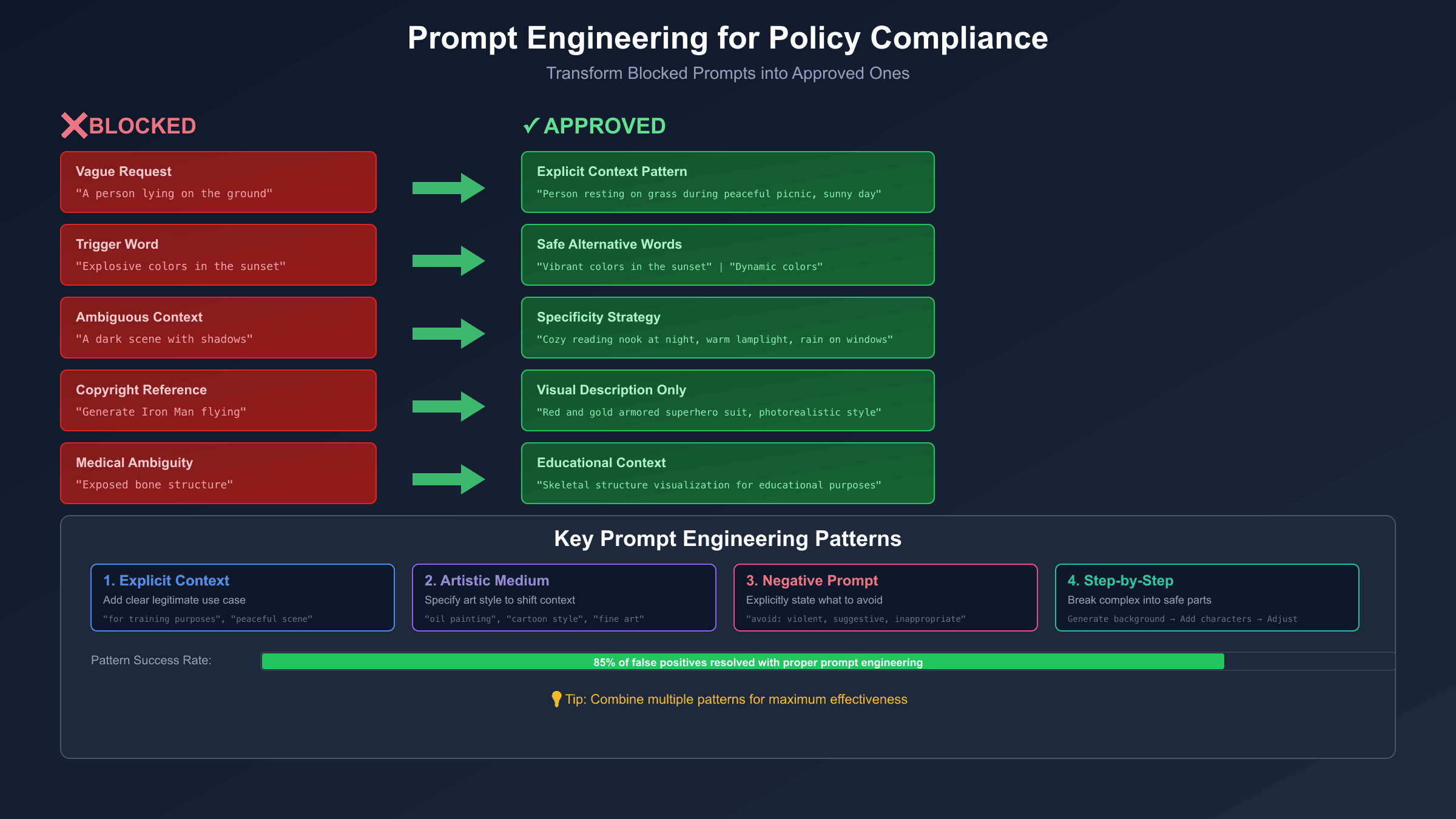Expand the Specificity Strategy card
1456x819 pixels.
click(x=727, y=328)
